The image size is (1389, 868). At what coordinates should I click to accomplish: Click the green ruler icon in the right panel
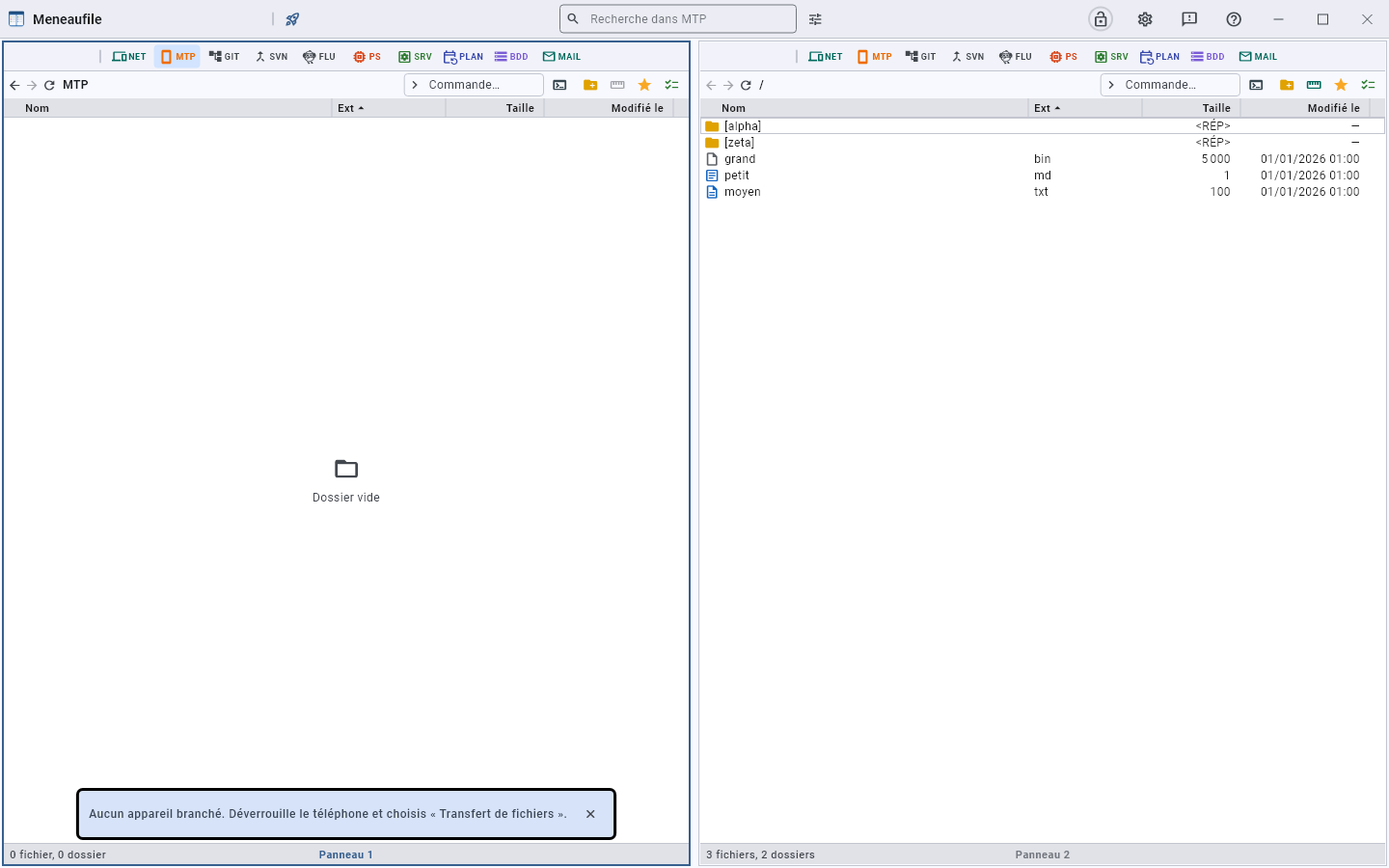(1314, 85)
